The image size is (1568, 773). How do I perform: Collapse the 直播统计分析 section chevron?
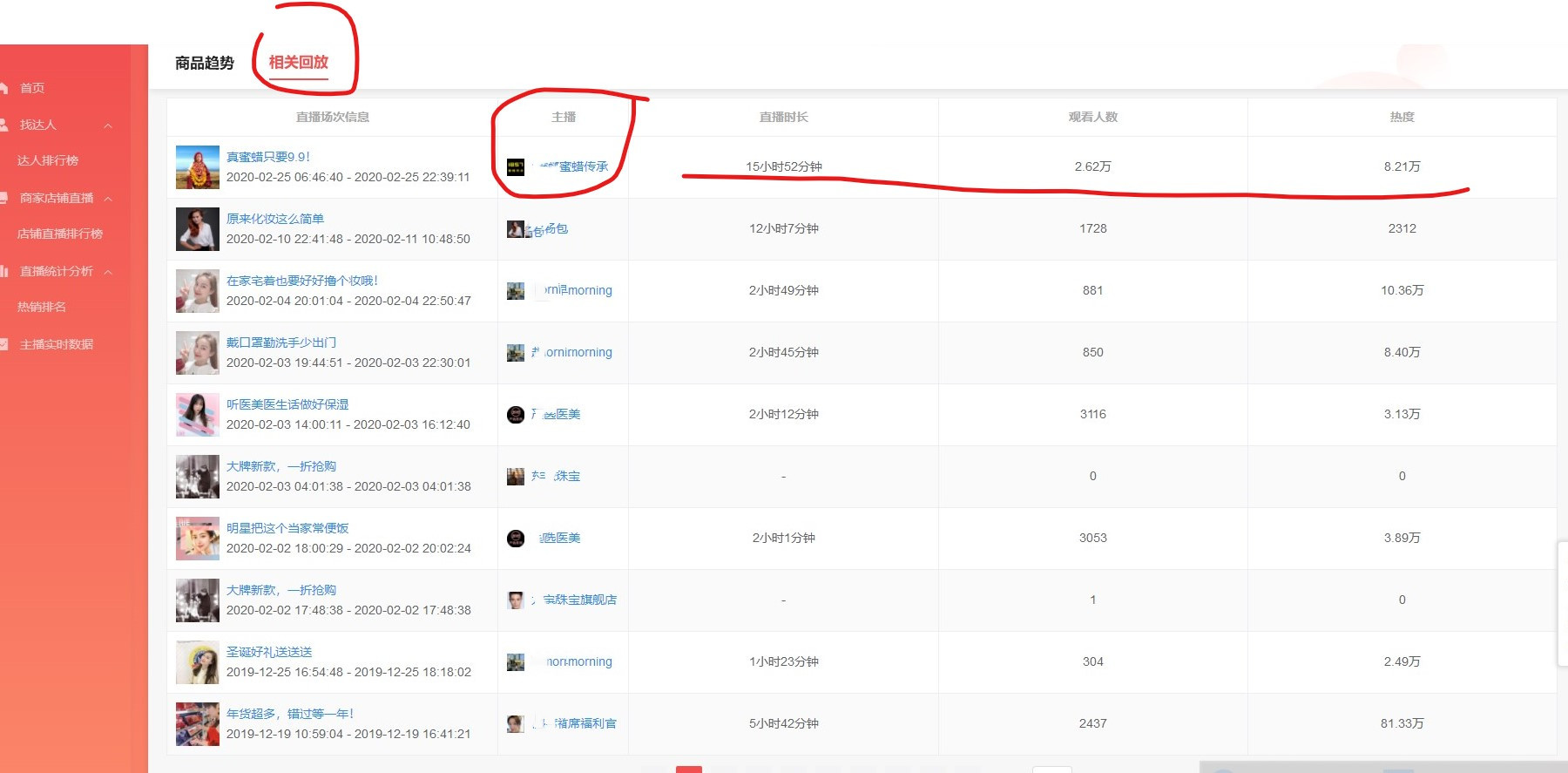pyautogui.click(x=108, y=272)
